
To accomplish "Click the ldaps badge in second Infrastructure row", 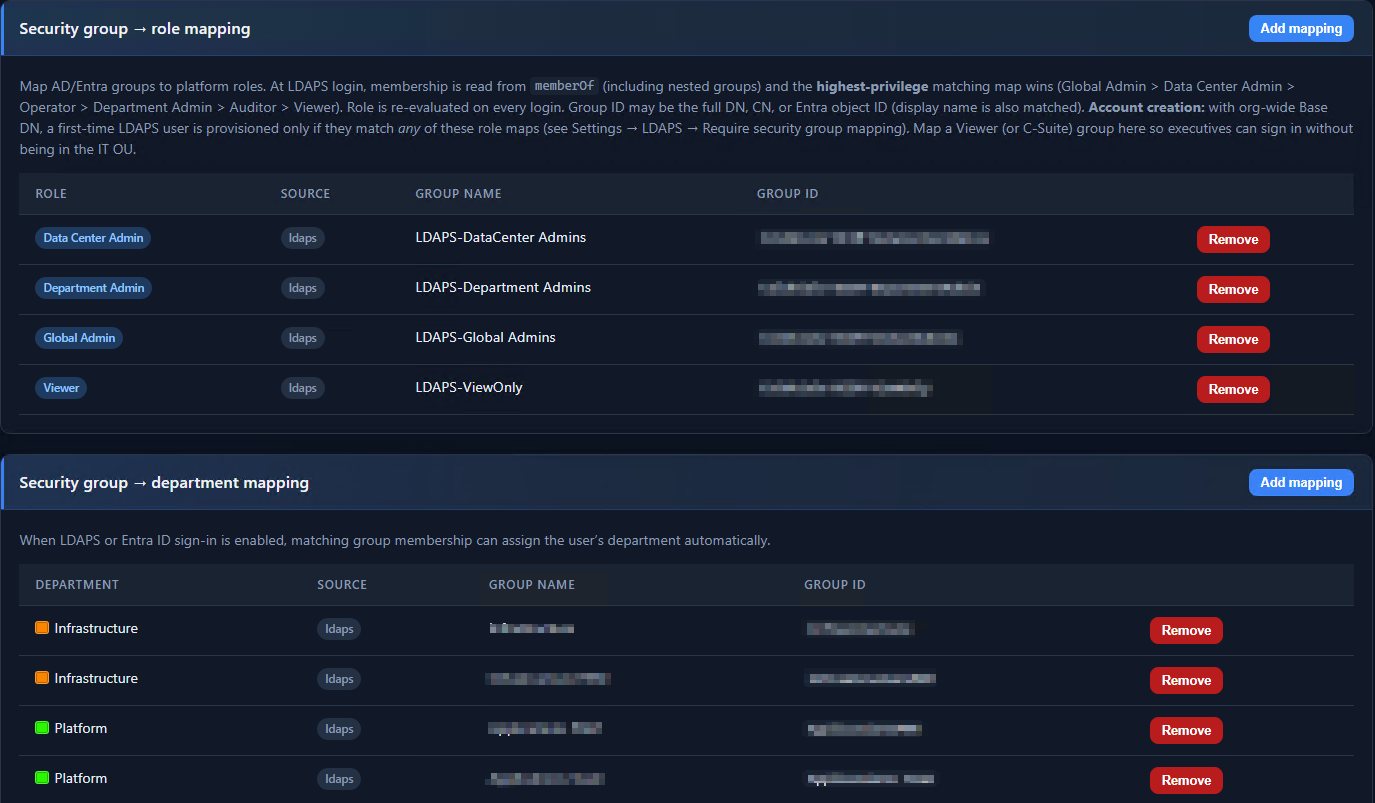I will (339, 679).
